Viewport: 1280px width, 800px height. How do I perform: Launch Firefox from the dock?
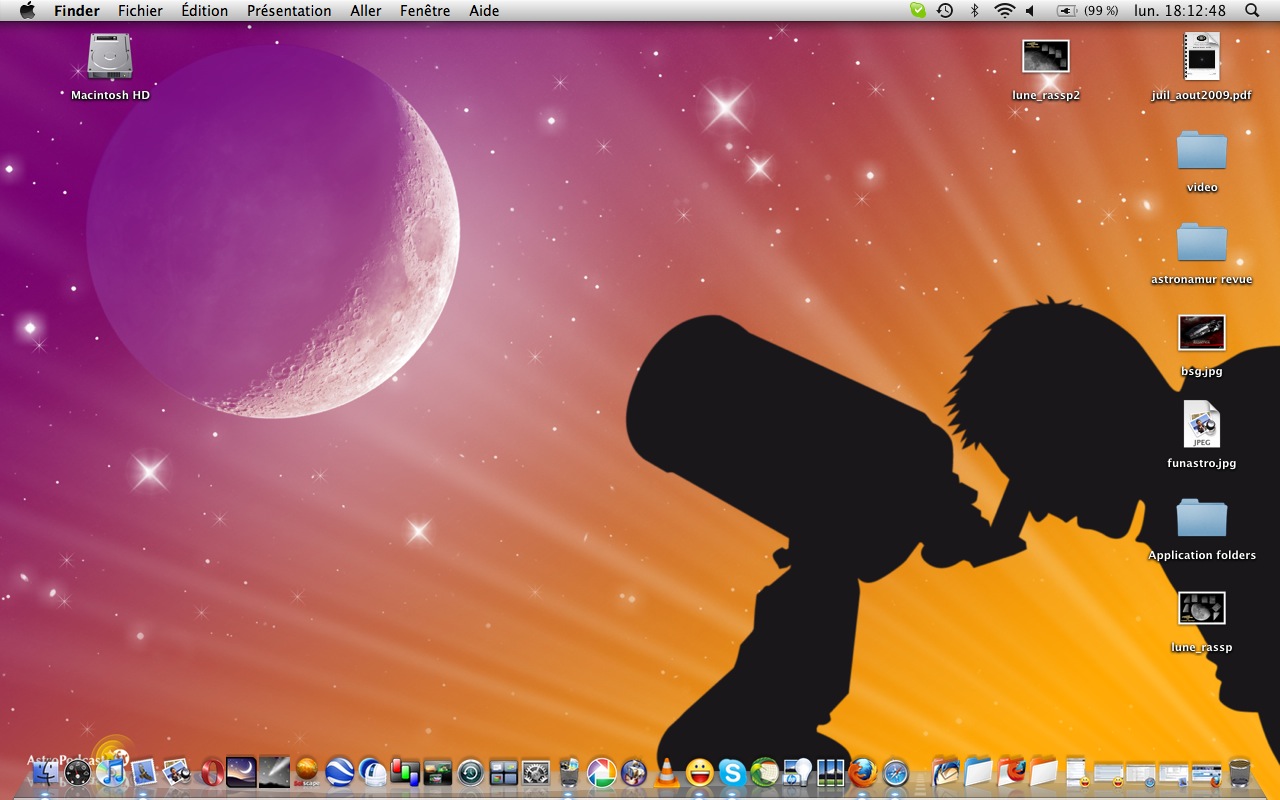[x=863, y=772]
